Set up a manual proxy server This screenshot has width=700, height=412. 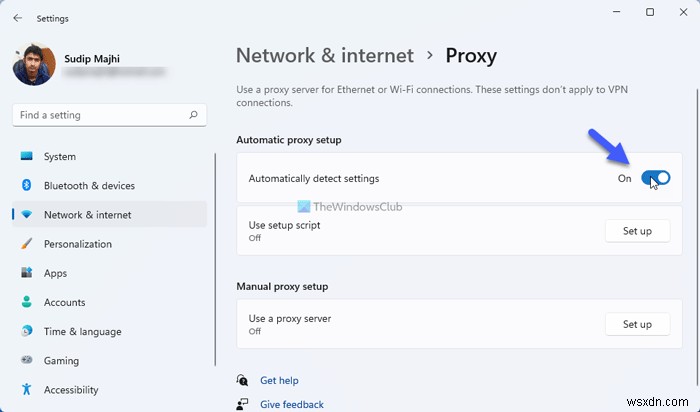[637, 324]
